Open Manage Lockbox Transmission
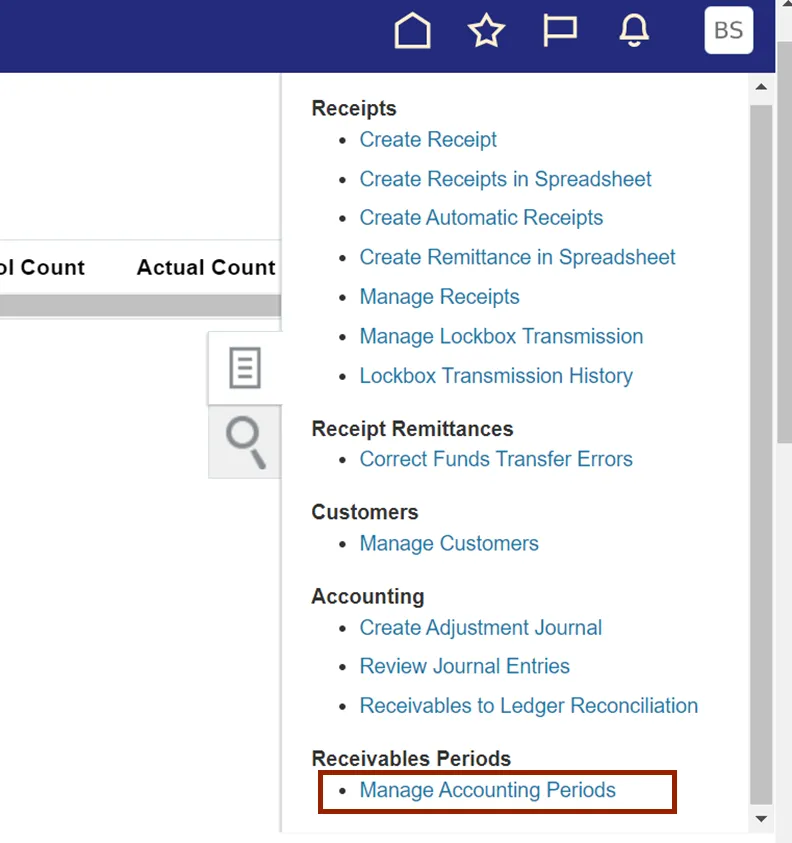 [x=501, y=337]
